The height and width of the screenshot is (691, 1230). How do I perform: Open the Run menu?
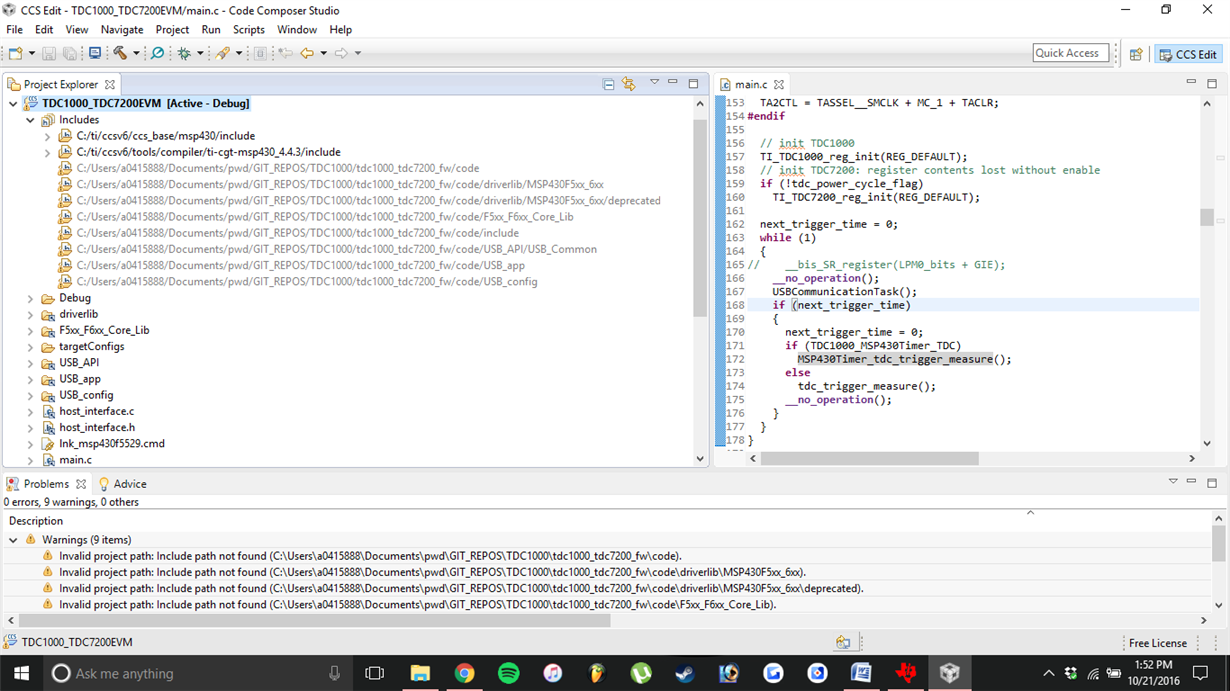tap(211, 30)
